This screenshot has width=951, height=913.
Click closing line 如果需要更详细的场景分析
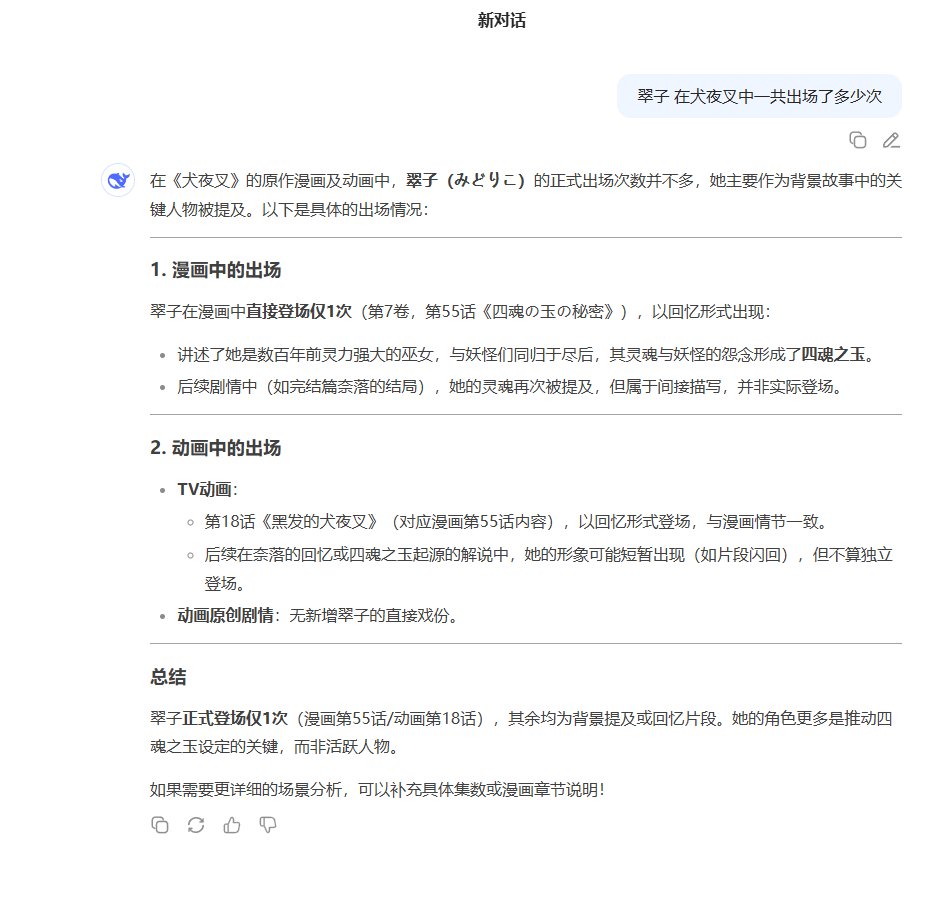point(377,789)
